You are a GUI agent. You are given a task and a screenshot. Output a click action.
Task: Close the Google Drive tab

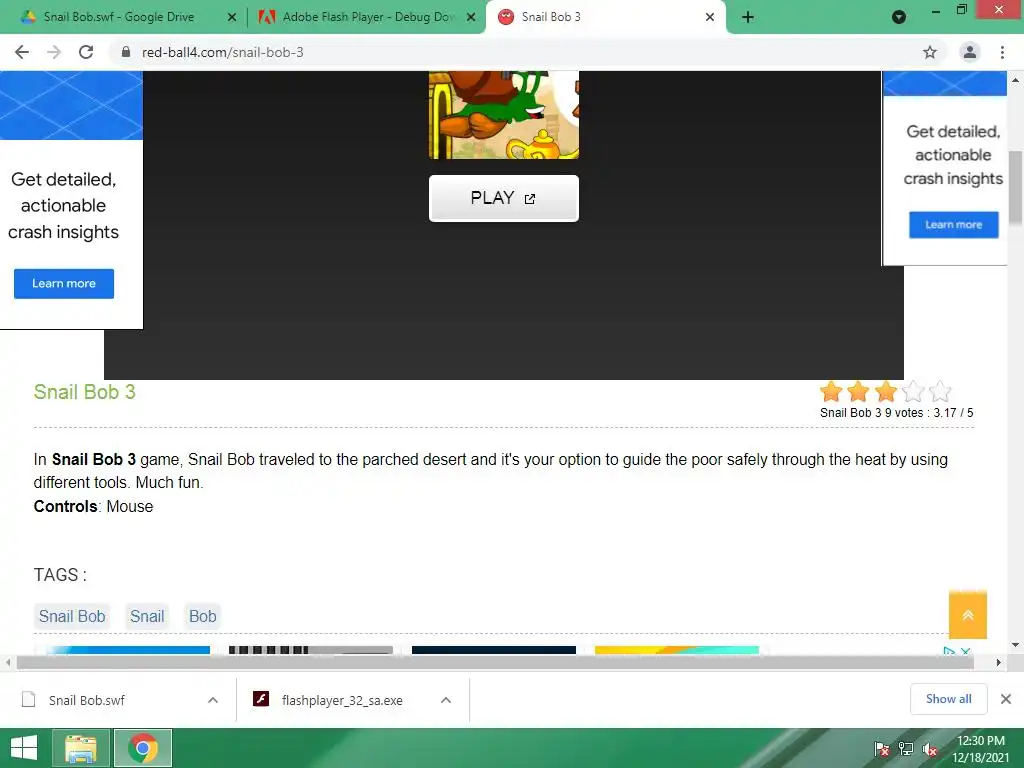[x=232, y=17]
